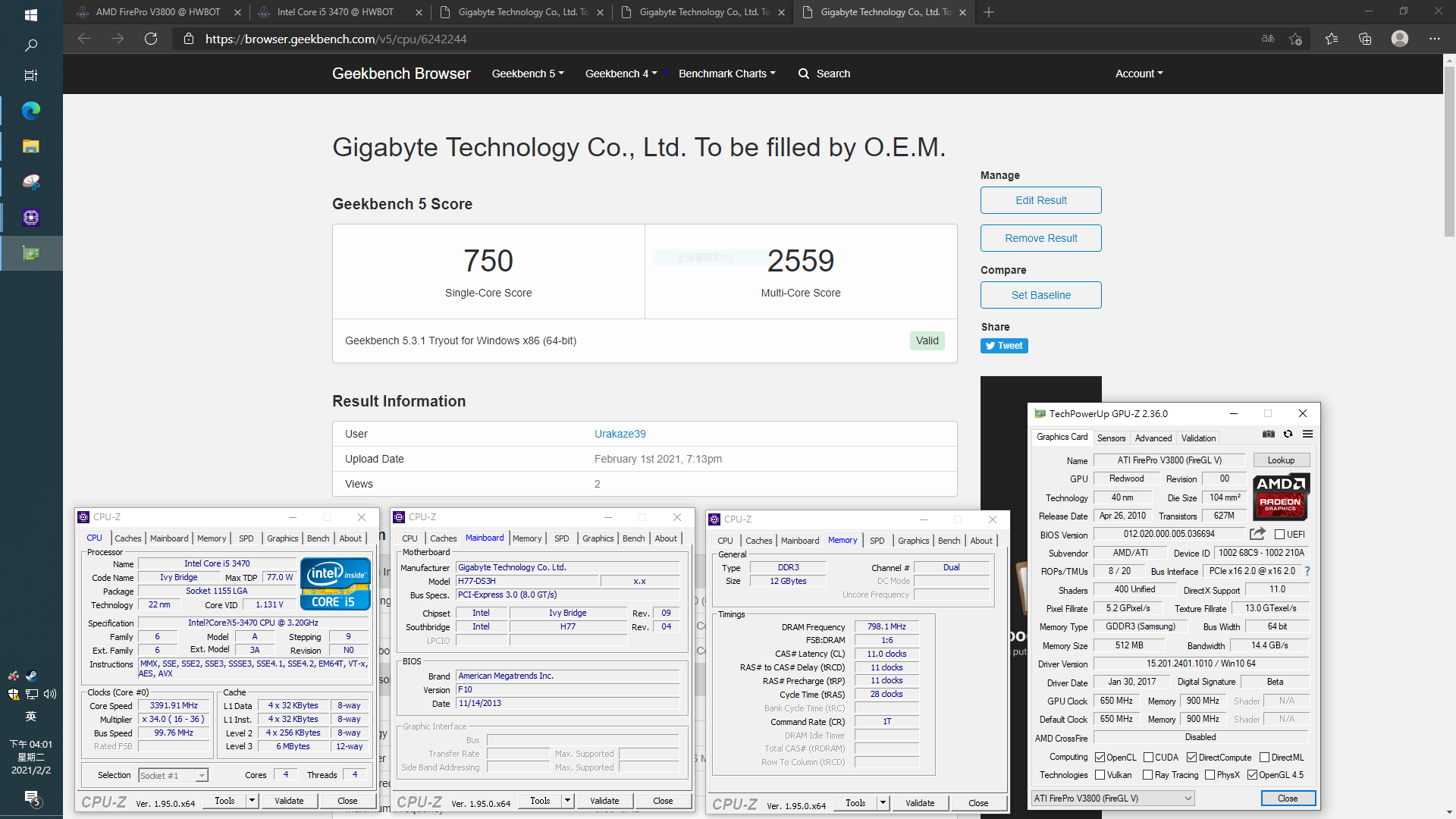
Task: Toggle UEFI checkbox in GPU-Z
Action: click(1280, 535)
